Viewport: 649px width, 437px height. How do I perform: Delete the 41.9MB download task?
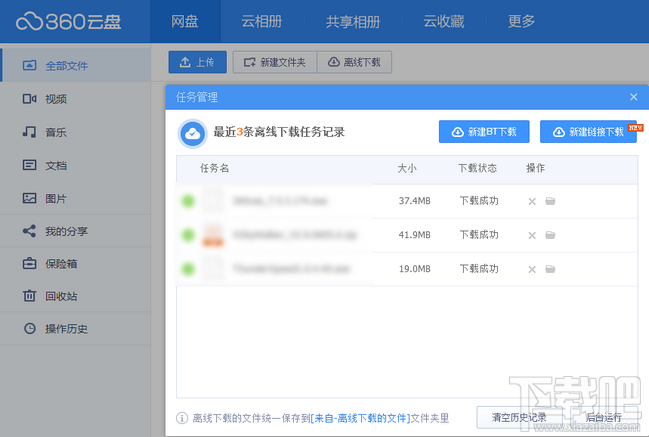coord(532,235)
